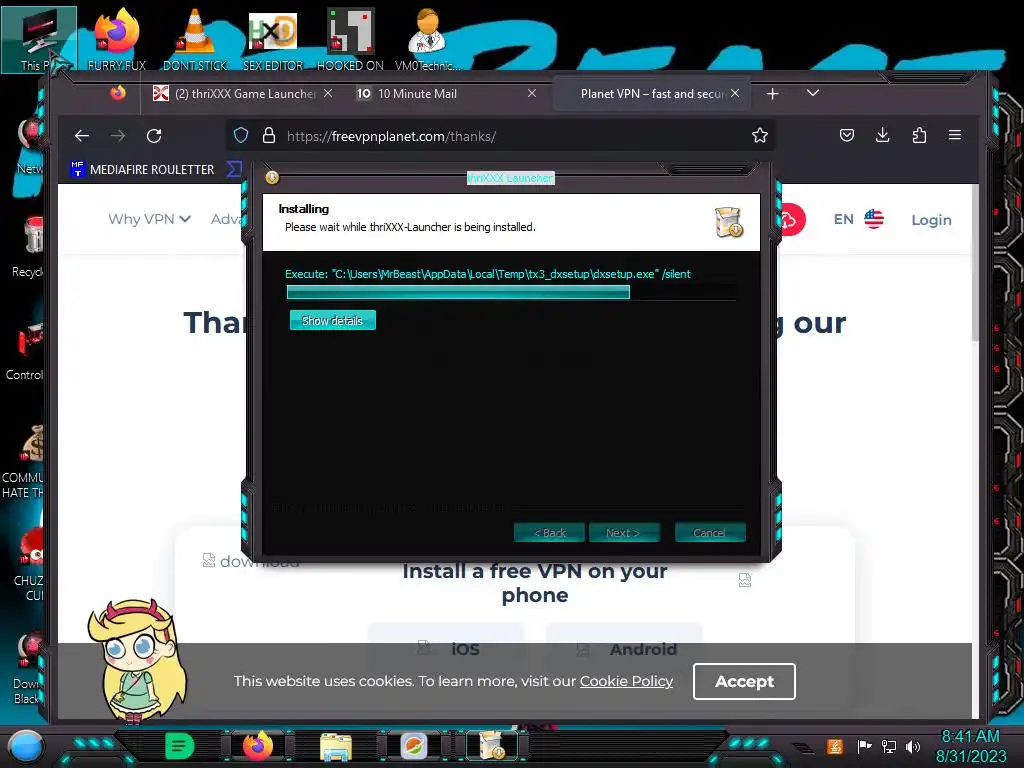Viewport: 1024px width, 768px height.
Task: Open the Start orb
Action: (x=25, y=746)
